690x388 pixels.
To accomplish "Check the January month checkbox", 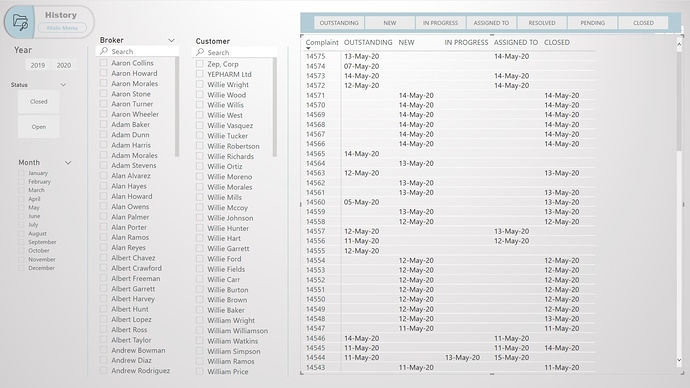I will 21,173.
